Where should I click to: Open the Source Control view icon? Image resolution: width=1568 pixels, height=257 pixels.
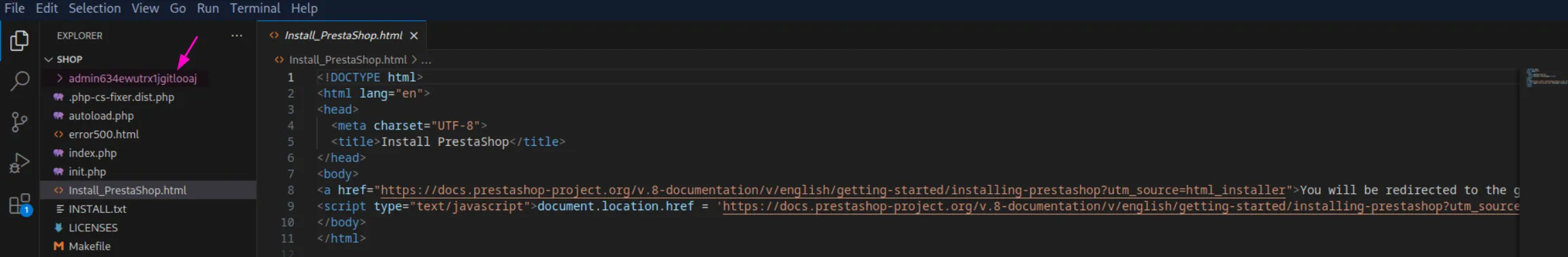(20, 122)
